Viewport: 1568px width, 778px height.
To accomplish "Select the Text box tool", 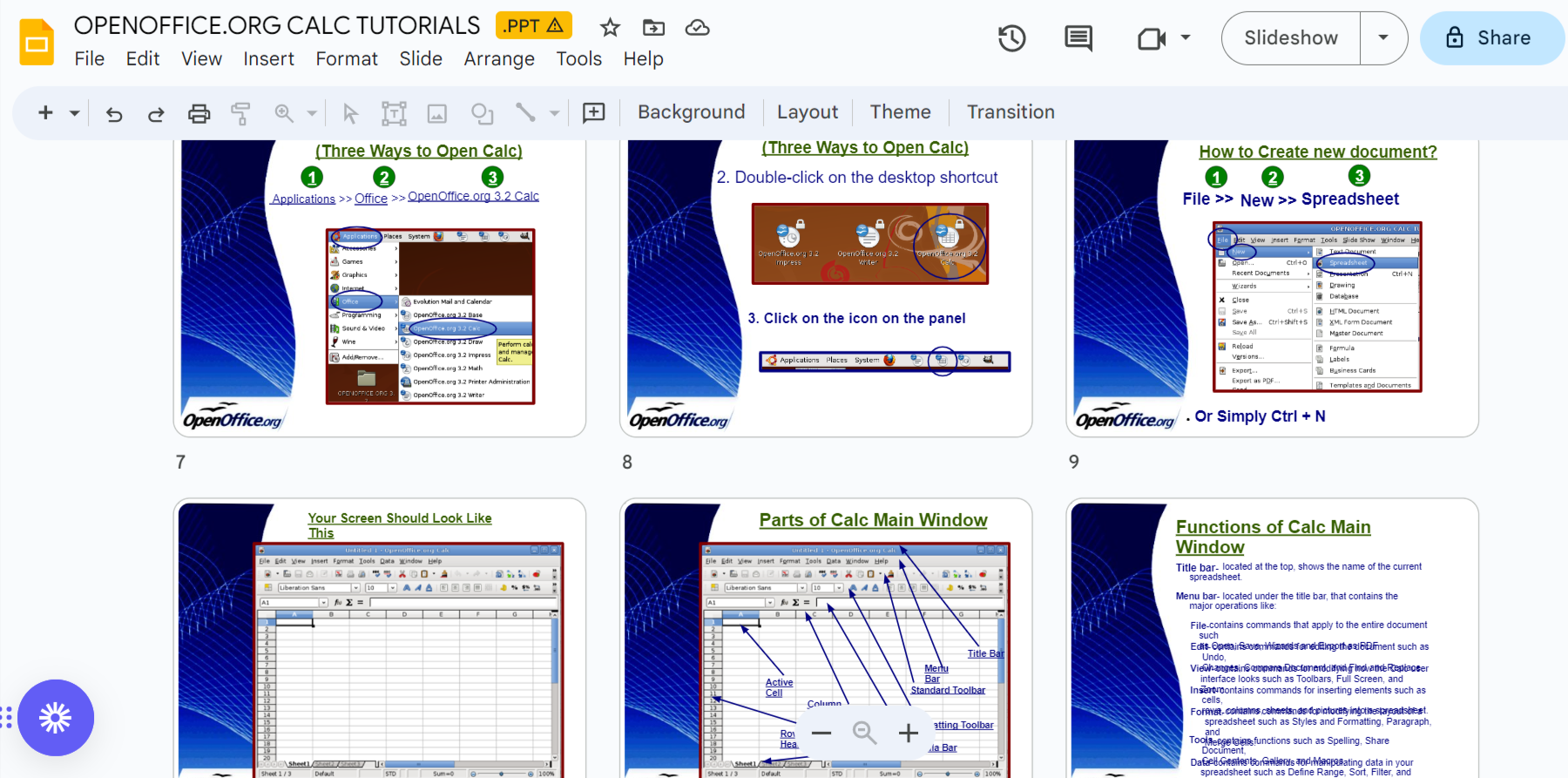I will click(394, 113).
